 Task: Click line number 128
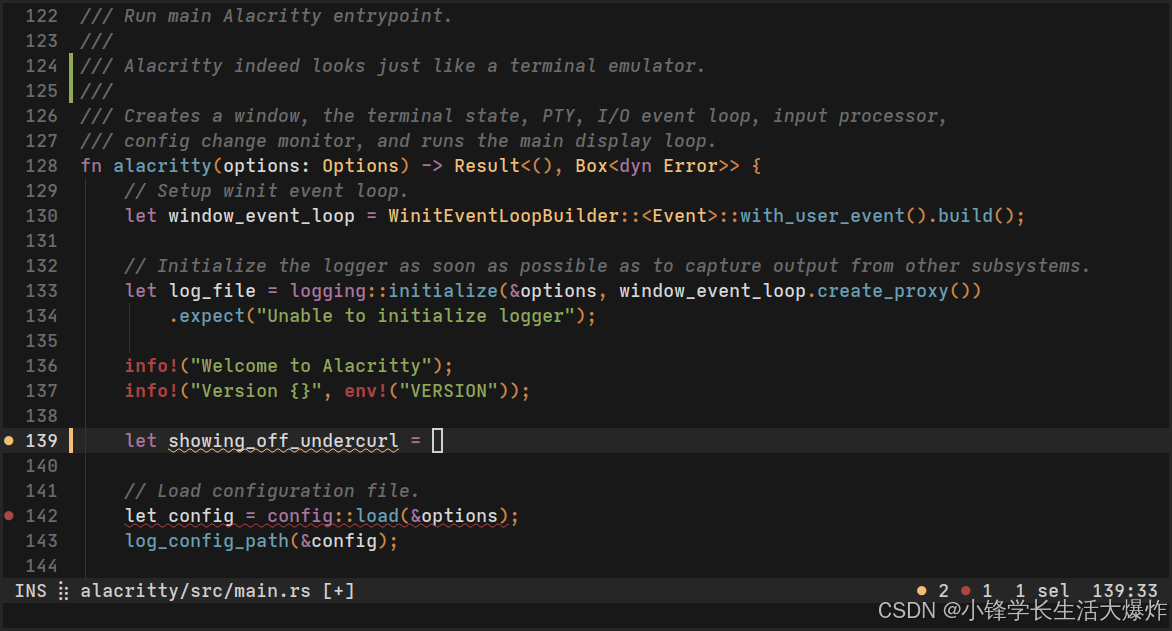(x=41, y=166)
